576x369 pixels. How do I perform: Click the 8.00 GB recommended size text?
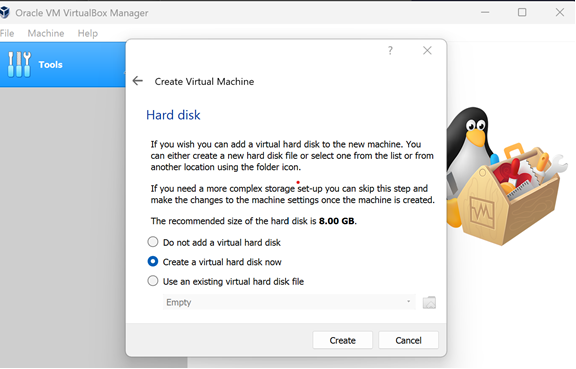coord(337,221)
